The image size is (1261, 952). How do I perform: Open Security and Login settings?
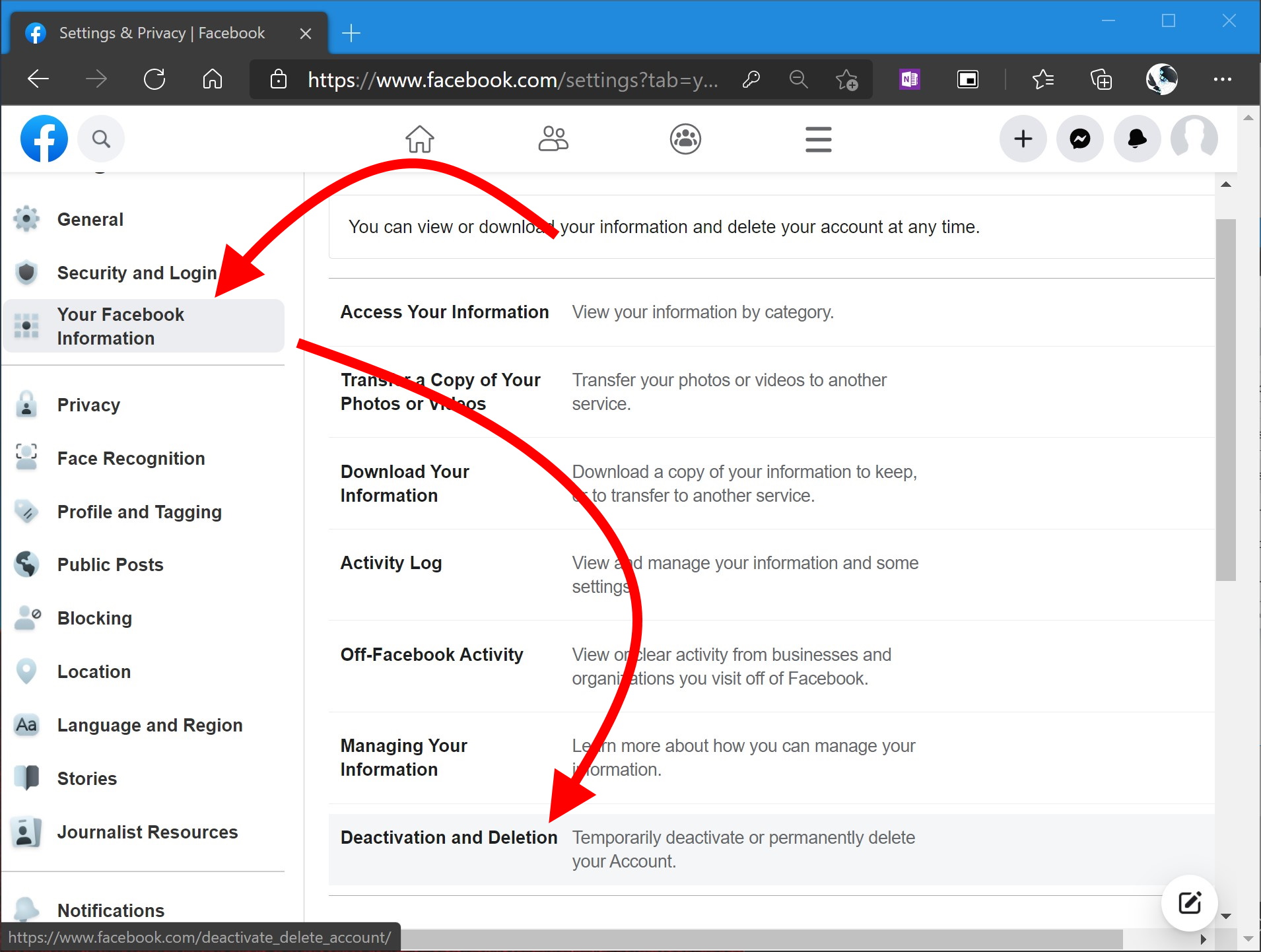click(144, 273)
